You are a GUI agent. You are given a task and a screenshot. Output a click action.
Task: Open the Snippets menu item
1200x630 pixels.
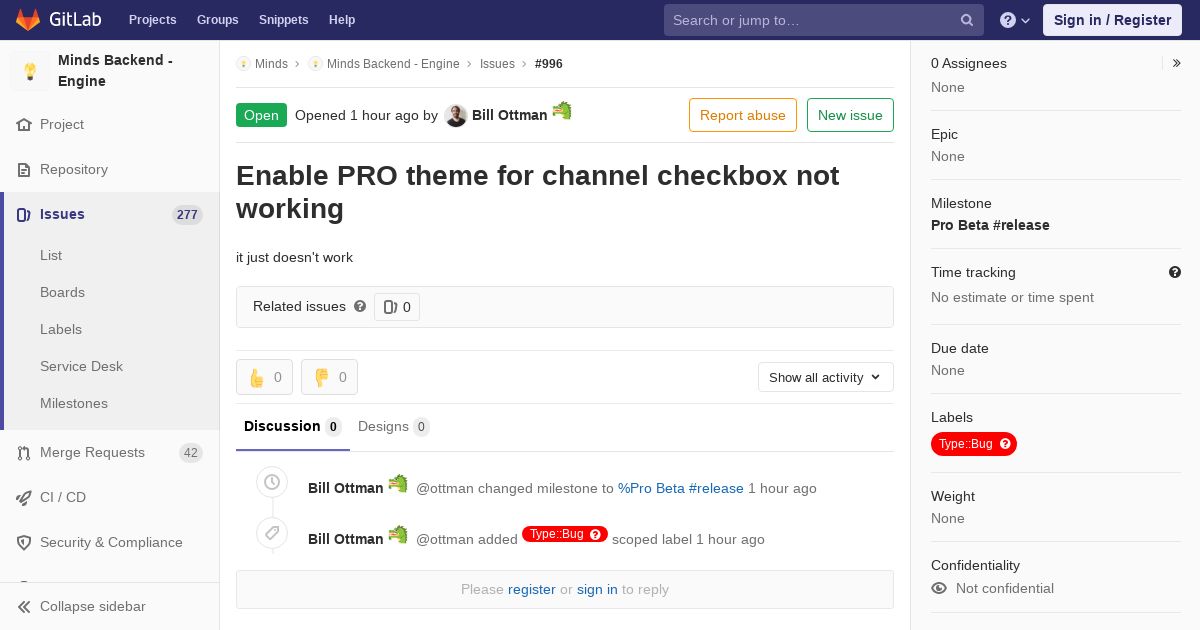coord(283,20)
